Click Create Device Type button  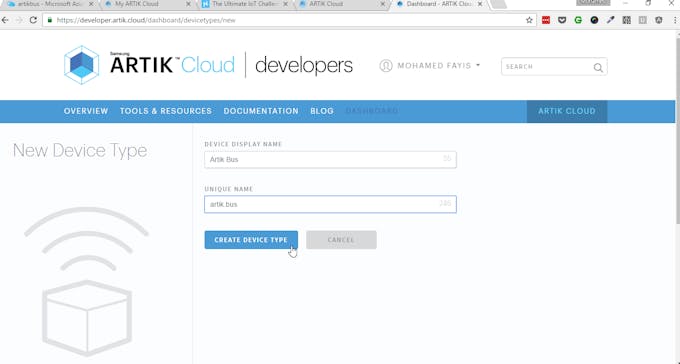coord(251,239)
